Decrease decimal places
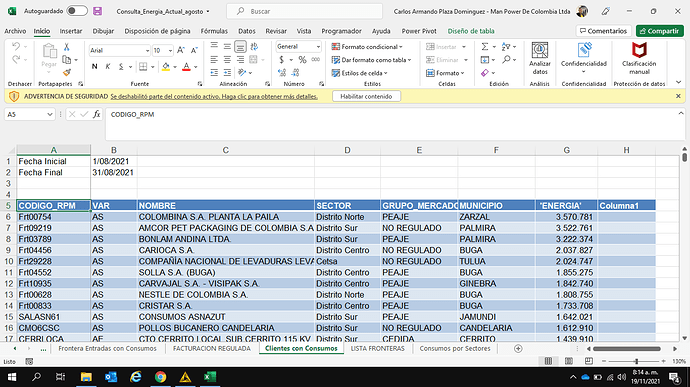The width and height of the screenshot is (690, 387). pos(295,73)
